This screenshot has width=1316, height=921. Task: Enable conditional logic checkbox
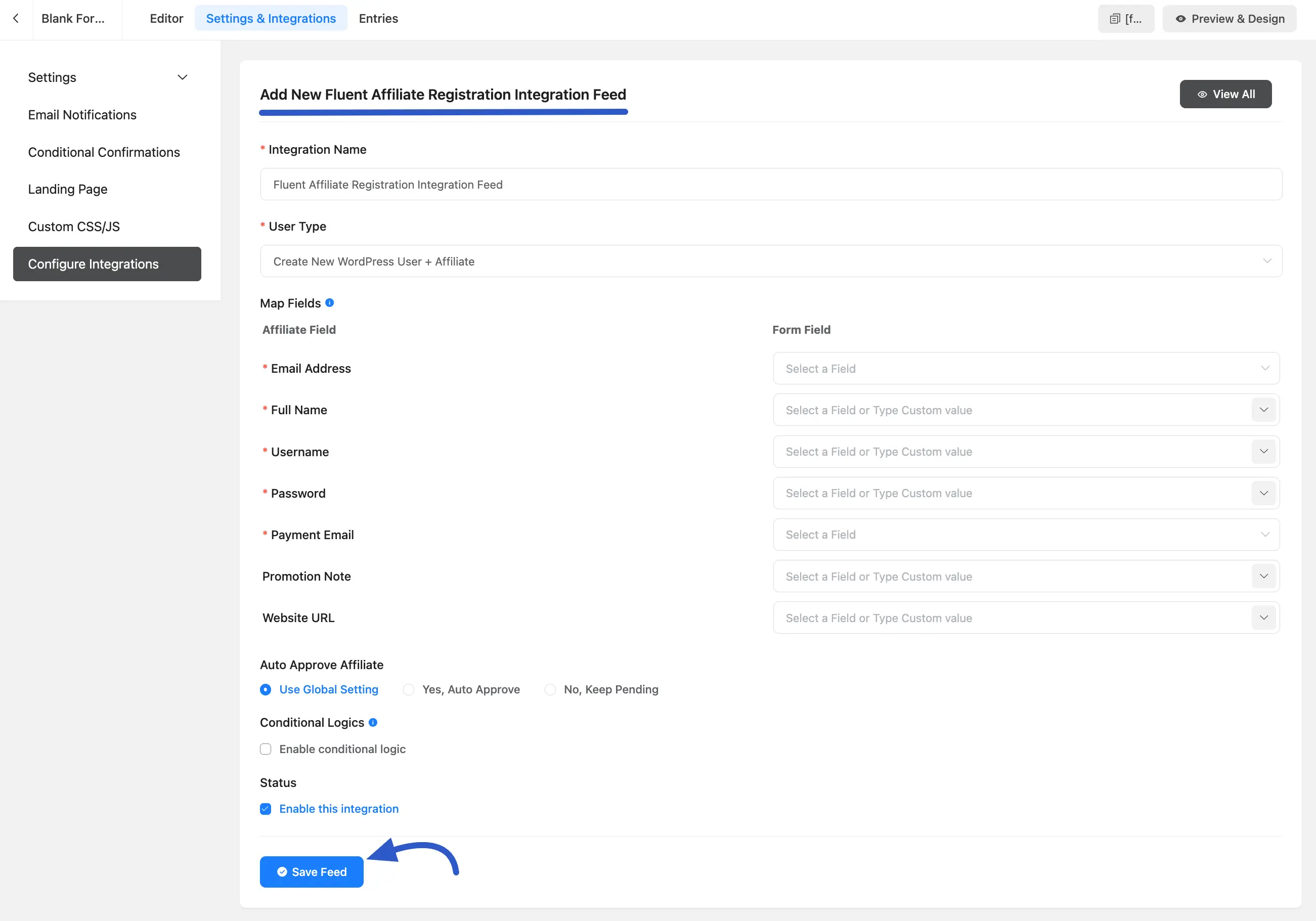[x=266, y=749]
